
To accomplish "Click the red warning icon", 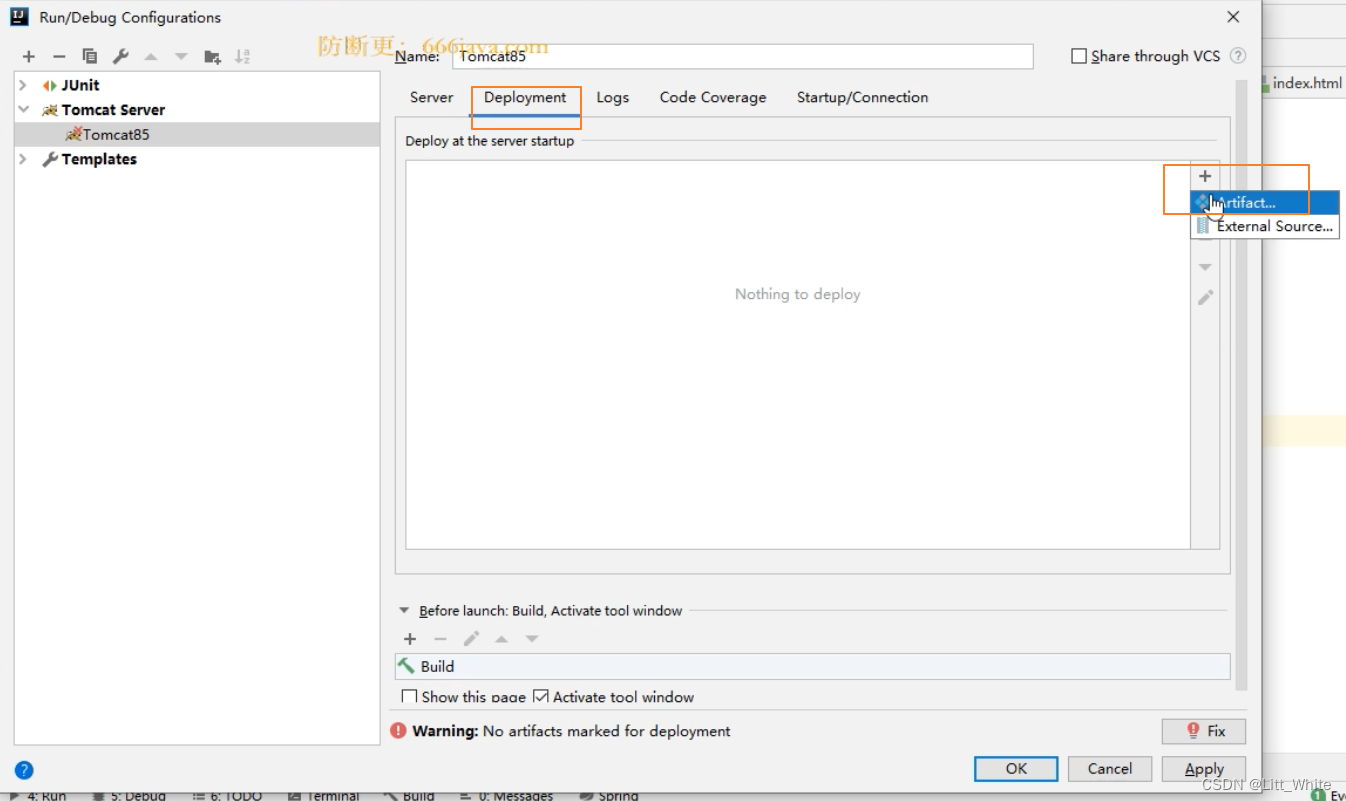I will pos(399,731).
